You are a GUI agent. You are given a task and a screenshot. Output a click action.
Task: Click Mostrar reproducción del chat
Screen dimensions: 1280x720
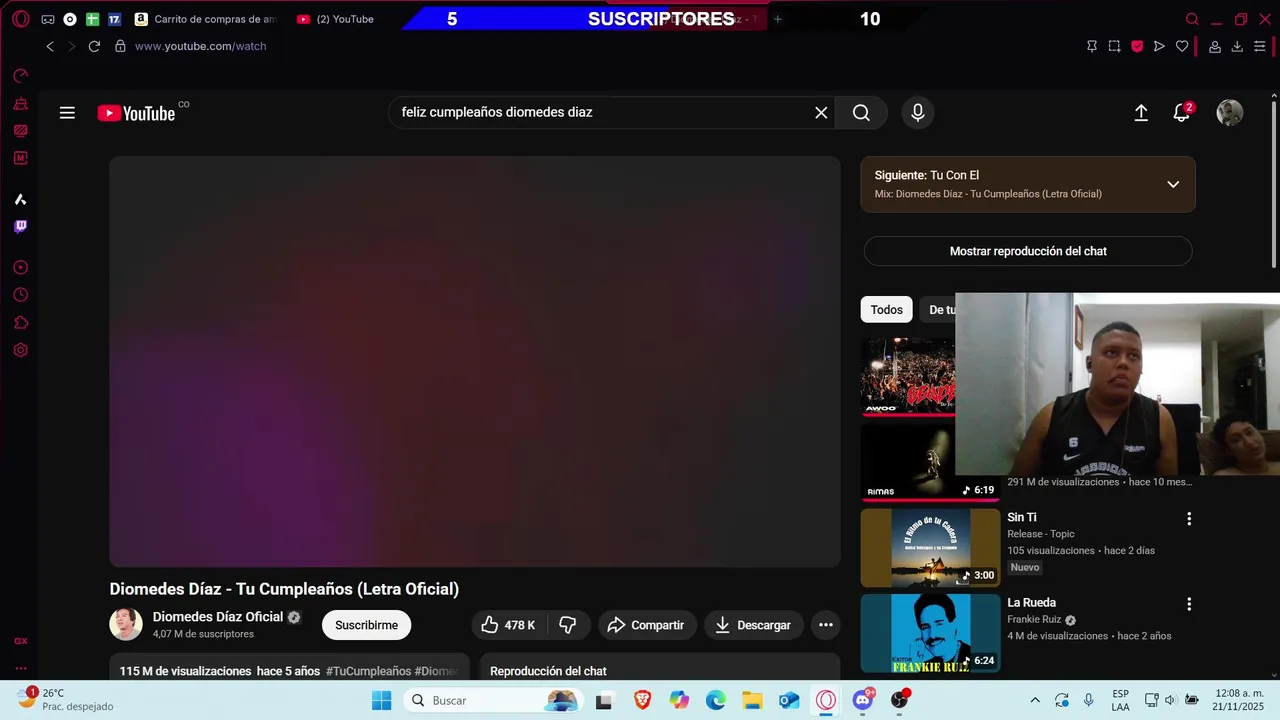click(x=1028, y=251)
